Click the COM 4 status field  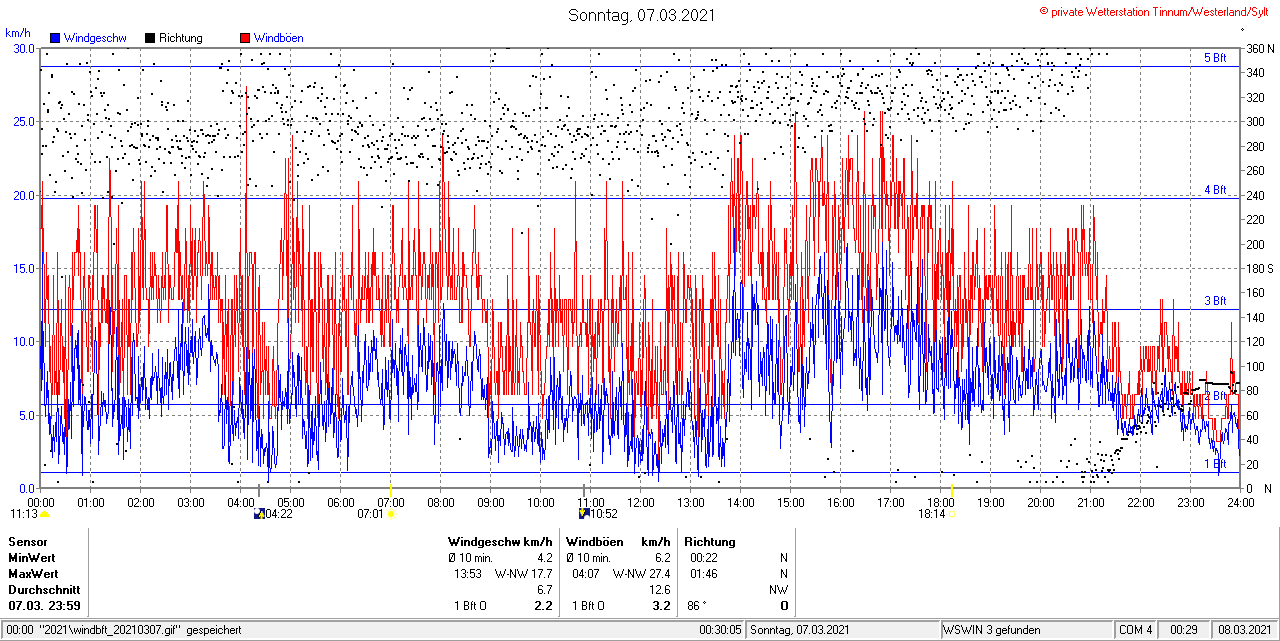pos(1135,630)
